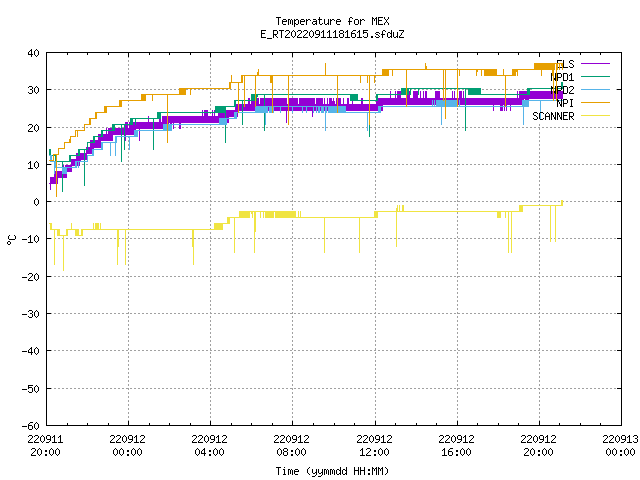Click the NPI legend label
This screenshot has width=640, height=480.
point(565,103)
